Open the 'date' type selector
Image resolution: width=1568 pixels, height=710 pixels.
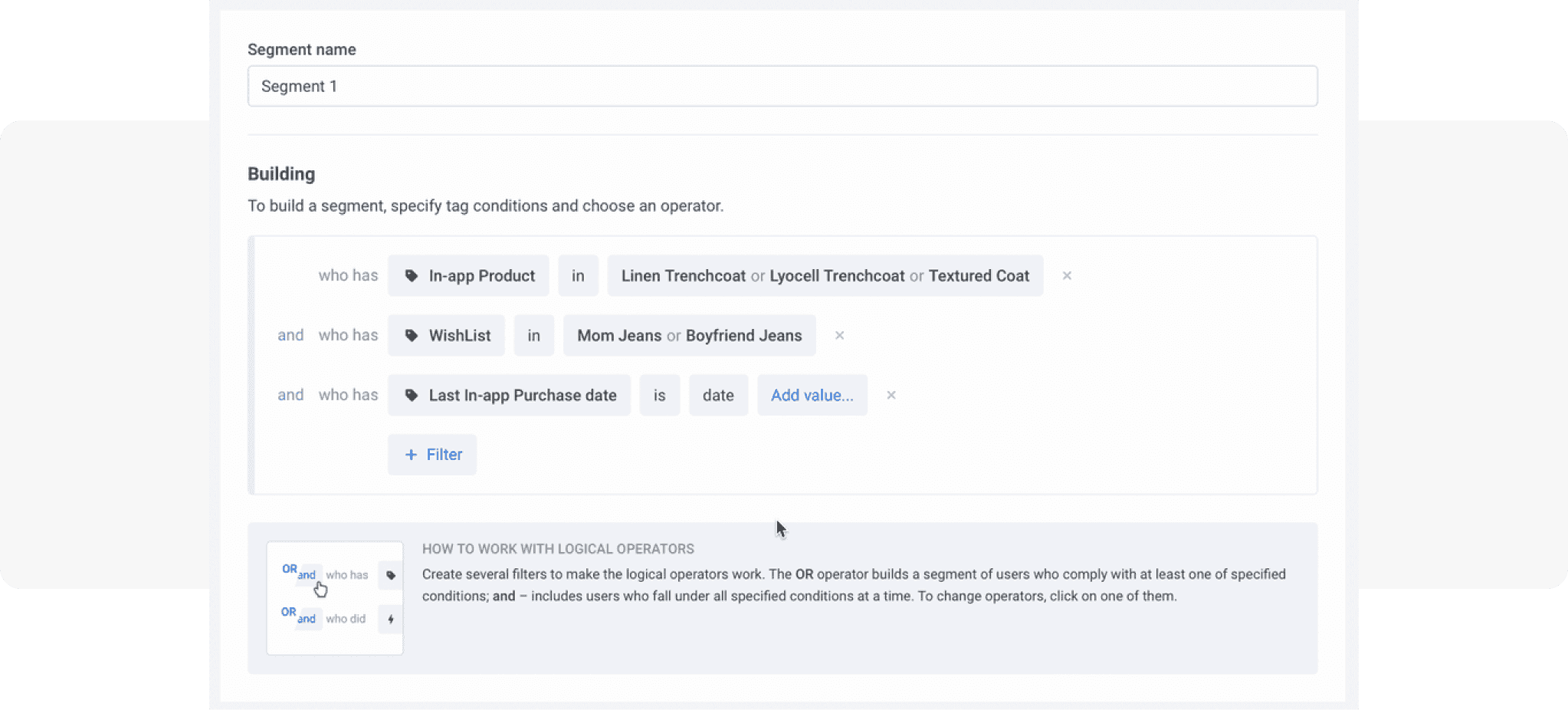(x=718, y=396)
